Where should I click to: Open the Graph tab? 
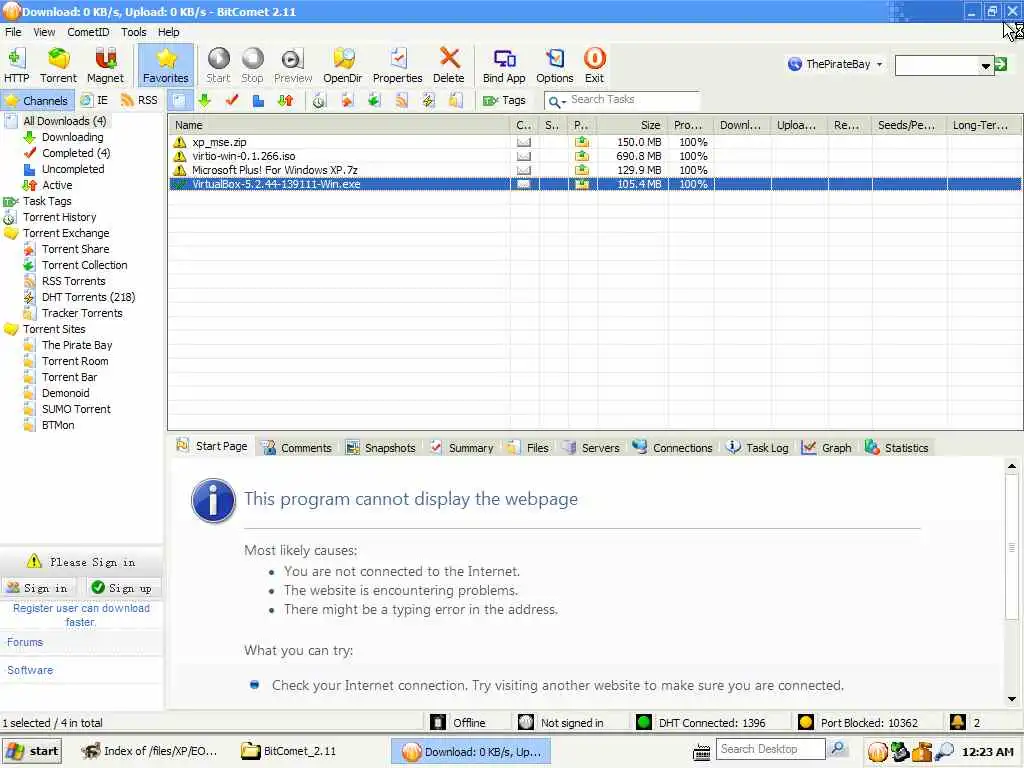(x=827, y=447)
